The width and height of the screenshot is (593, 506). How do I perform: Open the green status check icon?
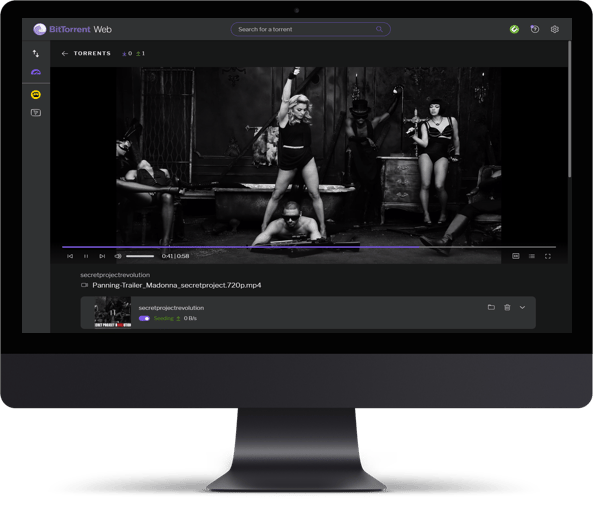[514, 29]
